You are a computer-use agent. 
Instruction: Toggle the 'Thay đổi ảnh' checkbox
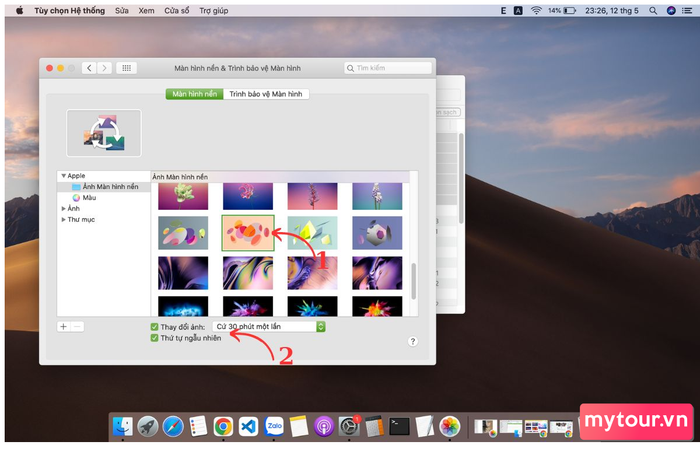pyautogui.click(x=154, y=327)
